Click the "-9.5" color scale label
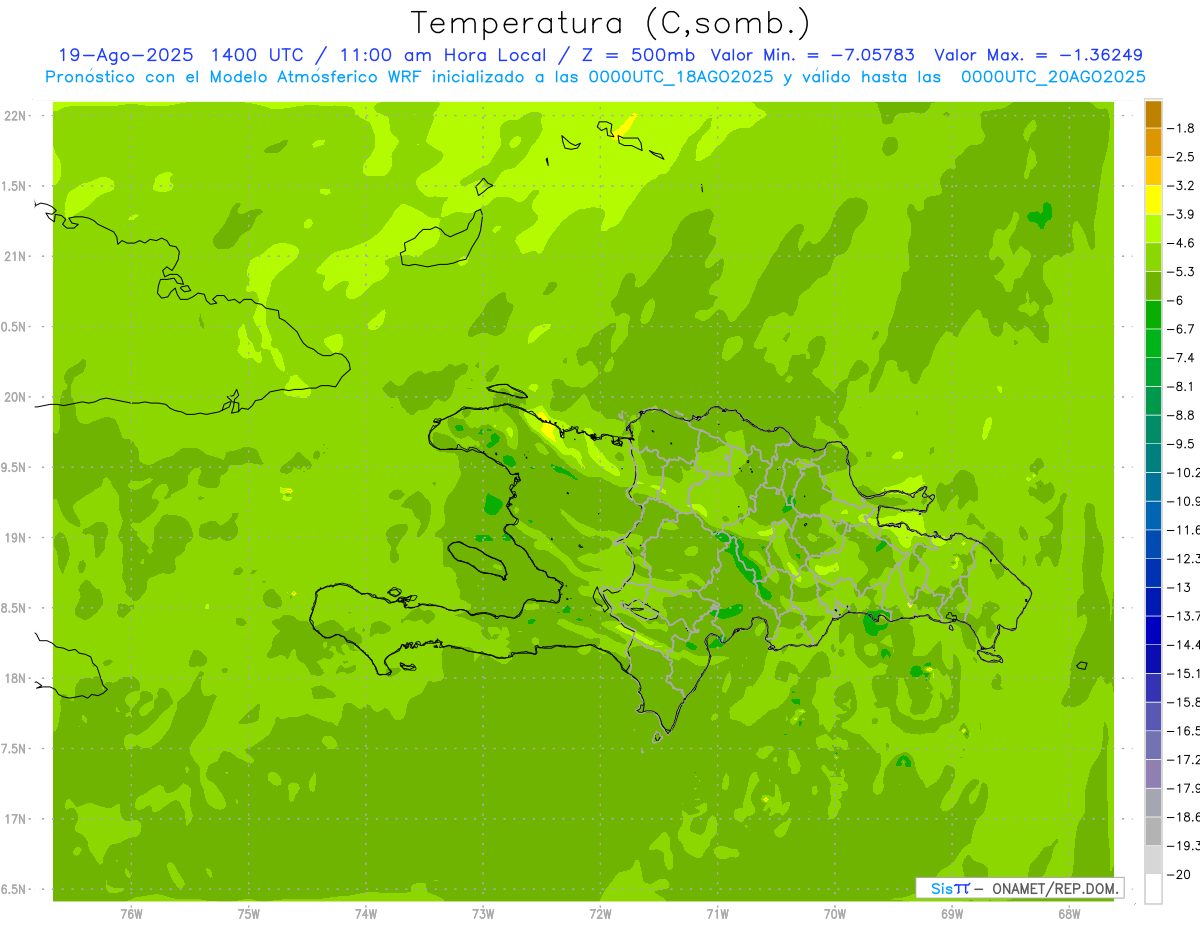 point(1181,444)
